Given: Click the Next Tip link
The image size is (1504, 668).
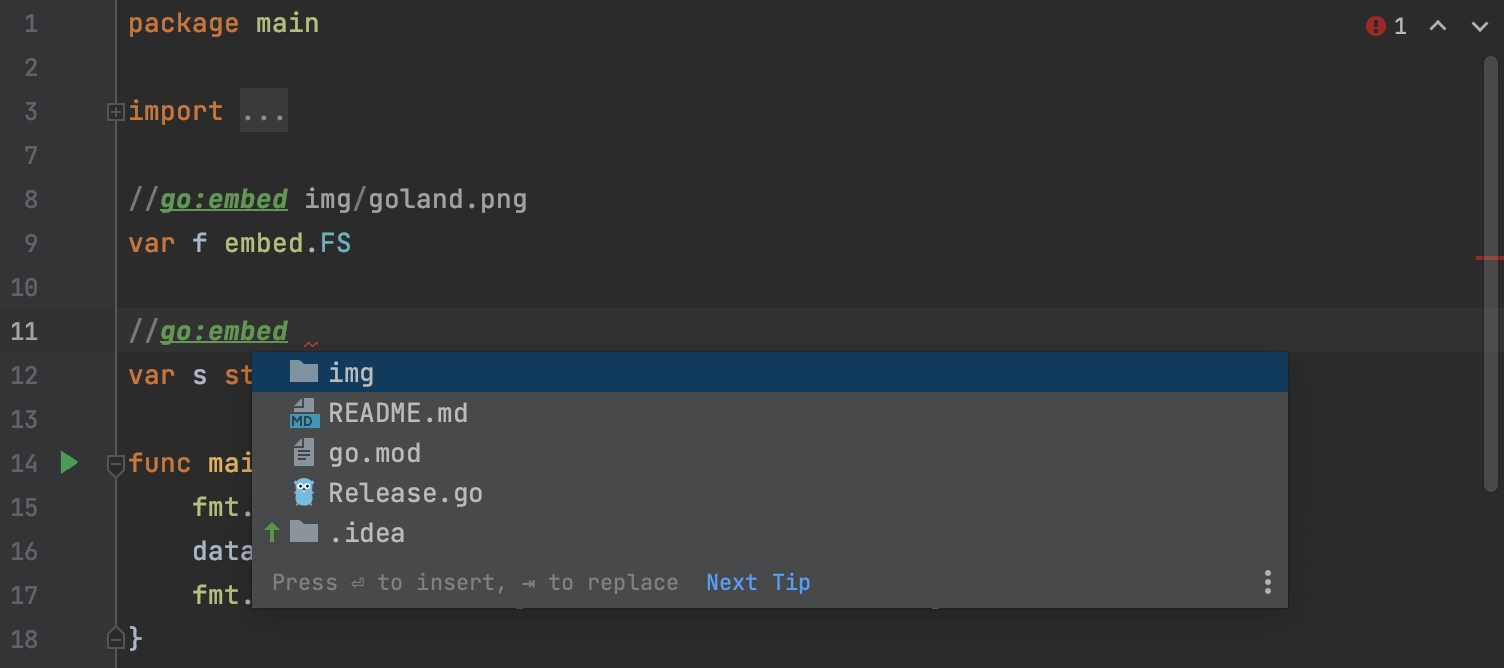Looking at the screenshot, I should click(x=758, y=582).
